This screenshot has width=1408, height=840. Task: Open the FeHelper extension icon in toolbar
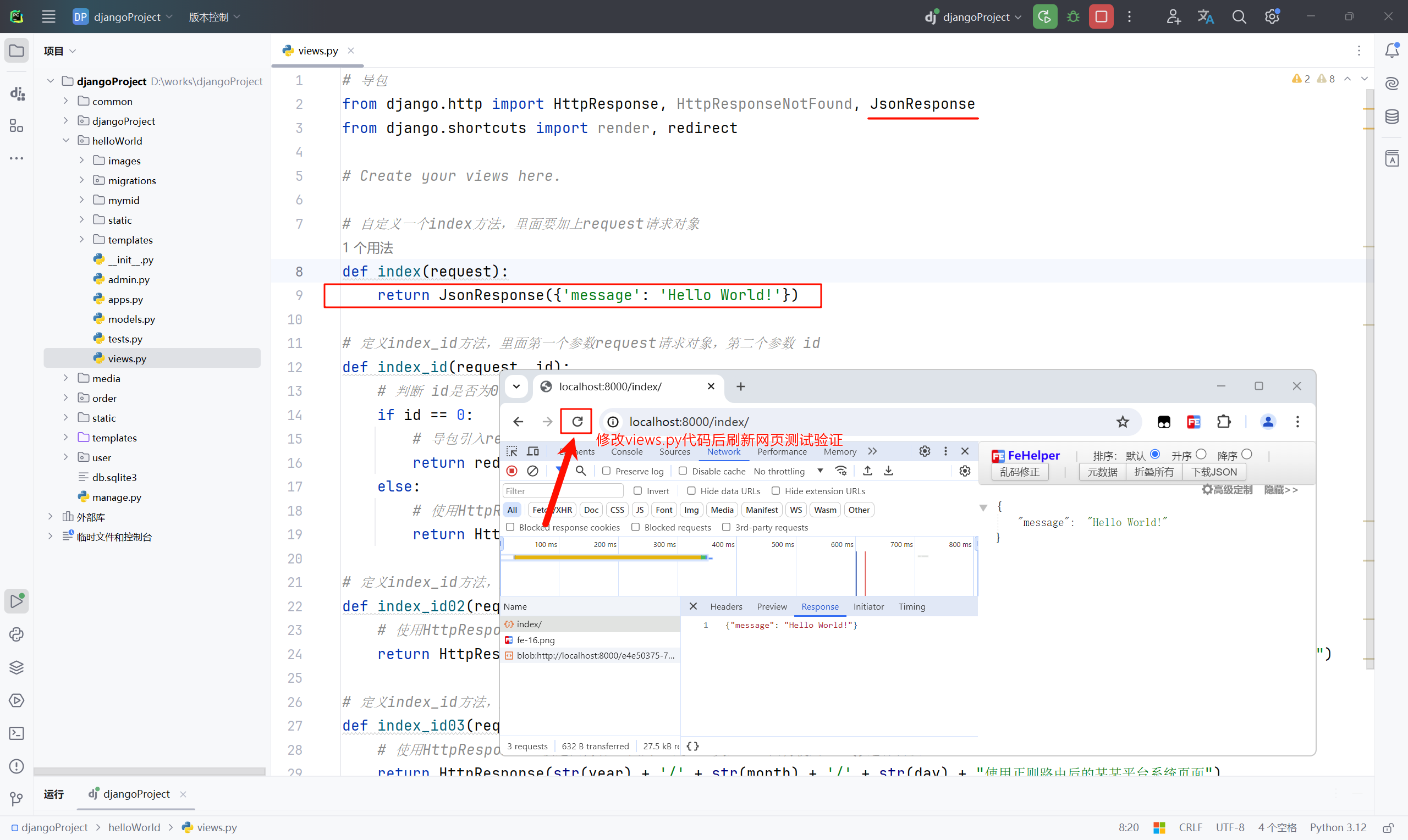(1193, 422)
